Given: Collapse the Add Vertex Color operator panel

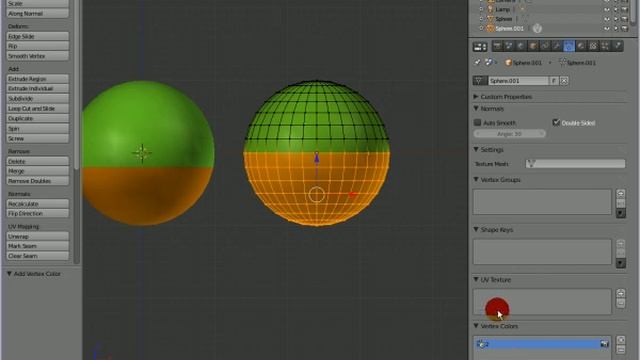Looking at the screenshot, I should pyautogui.click(x=9, y=274).
